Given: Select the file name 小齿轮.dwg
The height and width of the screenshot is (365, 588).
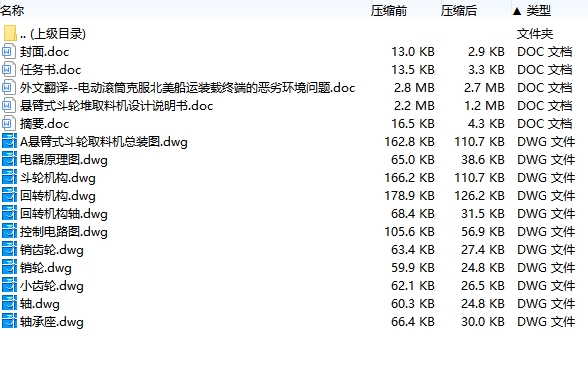Looking at the screenshot, I should click(52, 286).
